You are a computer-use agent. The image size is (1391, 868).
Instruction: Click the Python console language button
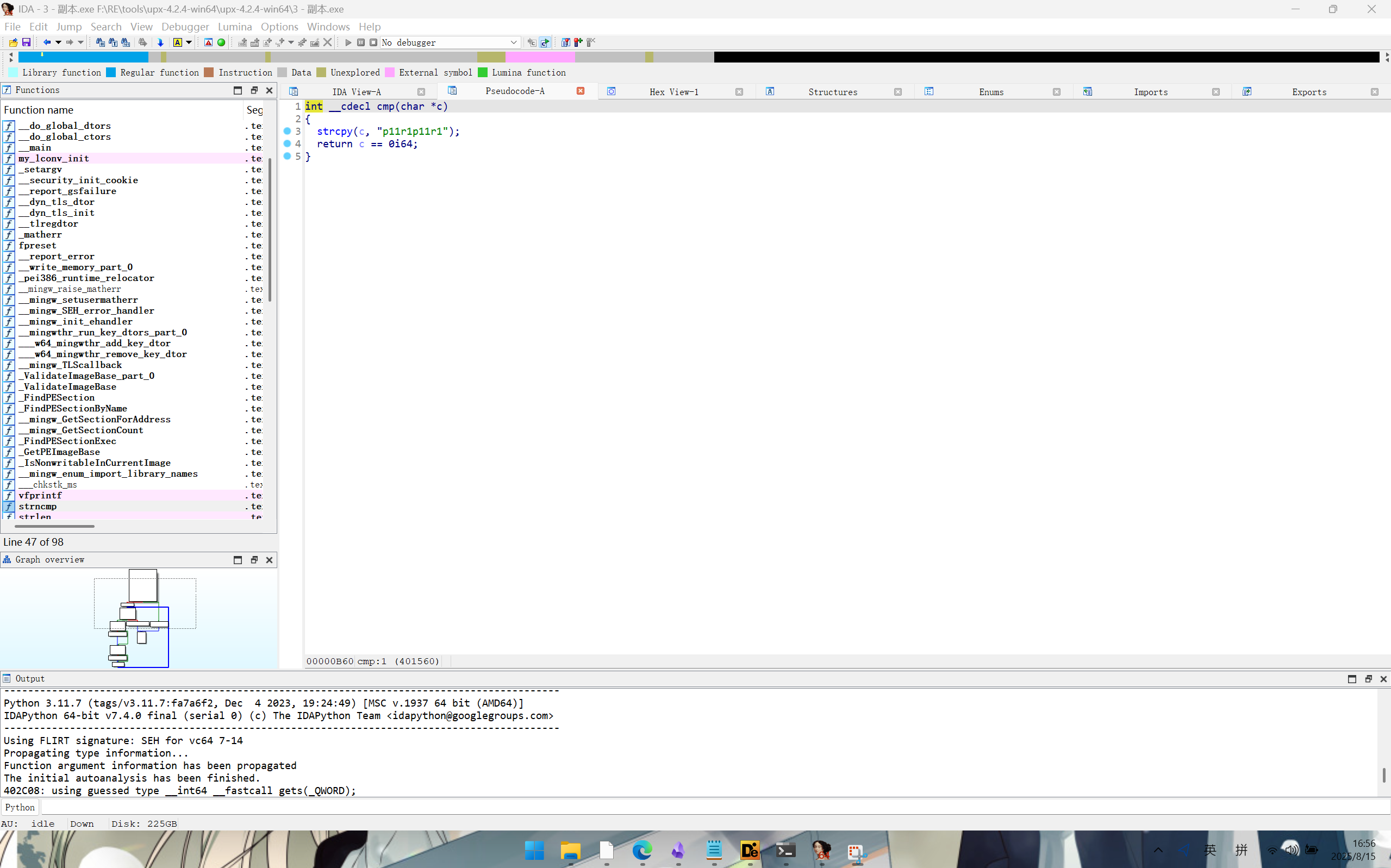point(20,807)
